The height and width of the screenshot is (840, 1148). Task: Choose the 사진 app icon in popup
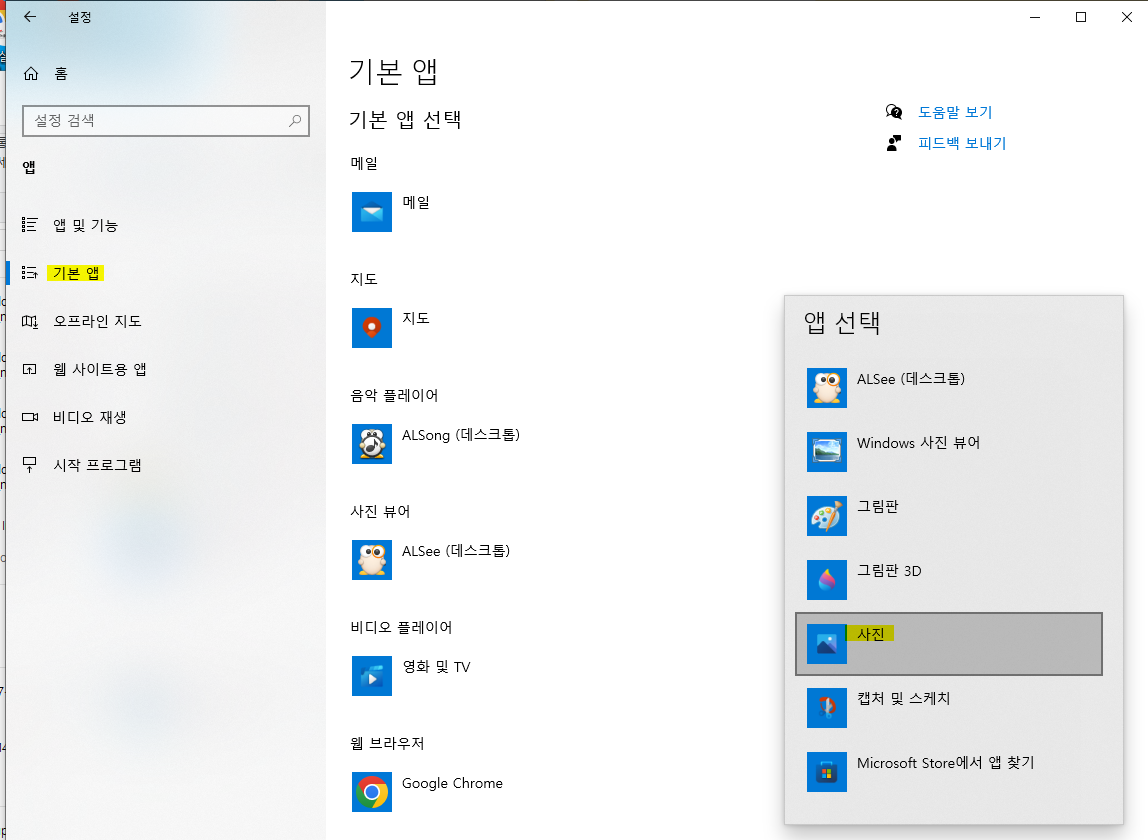click(827, 644)
